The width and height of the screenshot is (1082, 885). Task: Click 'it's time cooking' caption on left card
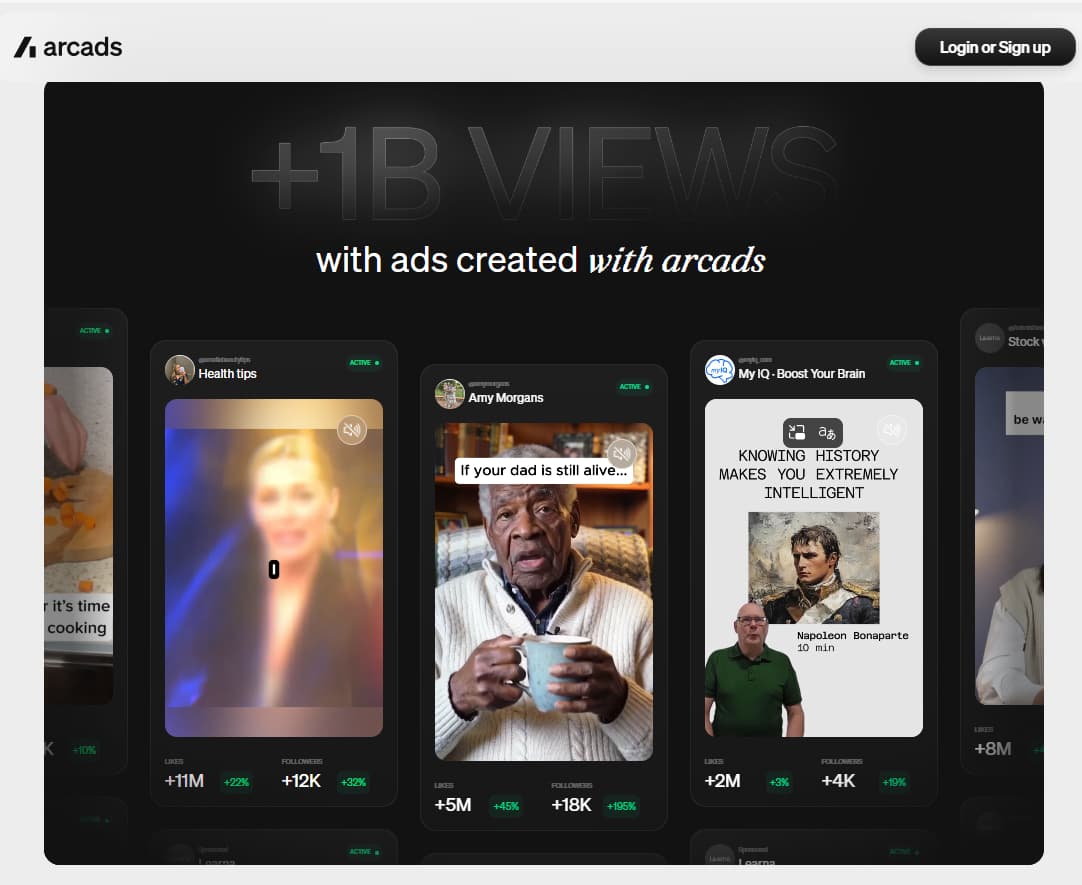[x=77, y=617]
